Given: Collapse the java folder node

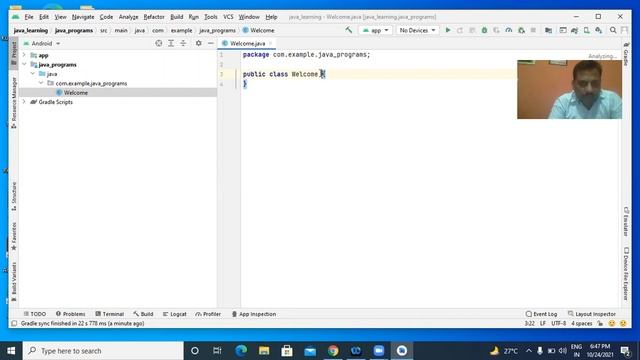Looking at the screenshot, I should (33, 74).
